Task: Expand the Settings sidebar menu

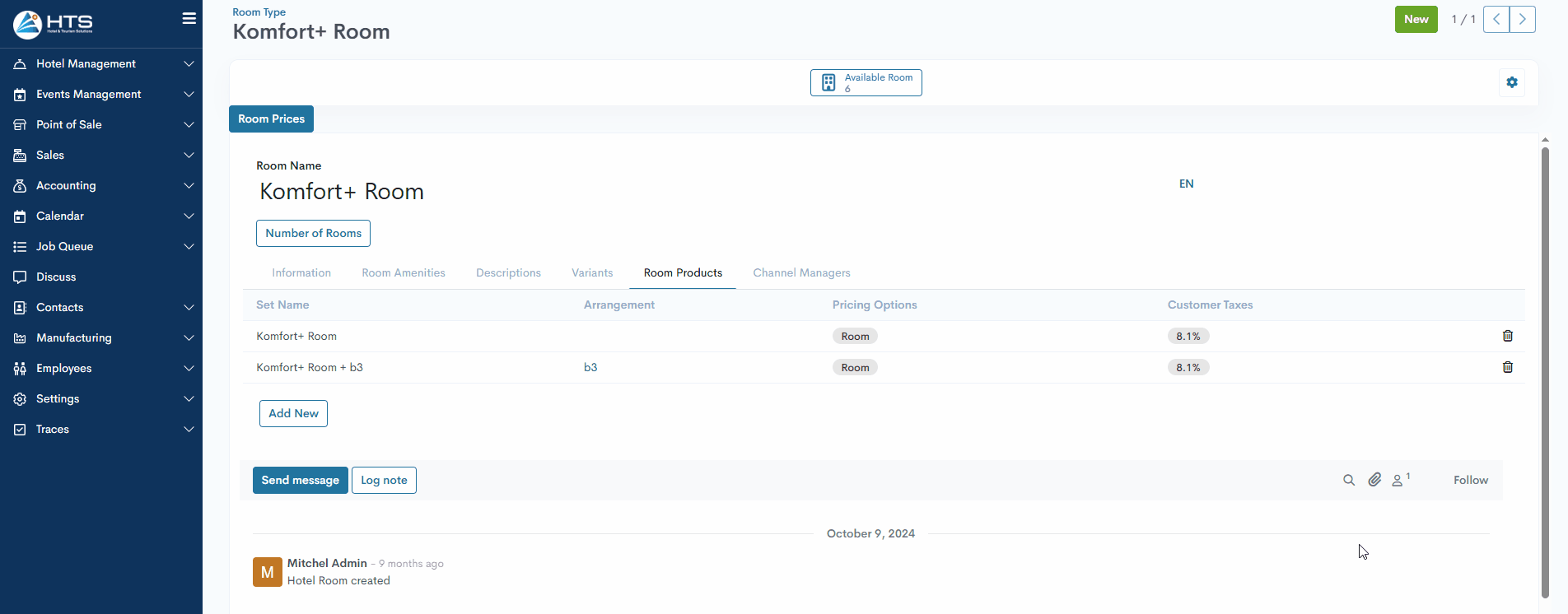Action: pos(101,398)
